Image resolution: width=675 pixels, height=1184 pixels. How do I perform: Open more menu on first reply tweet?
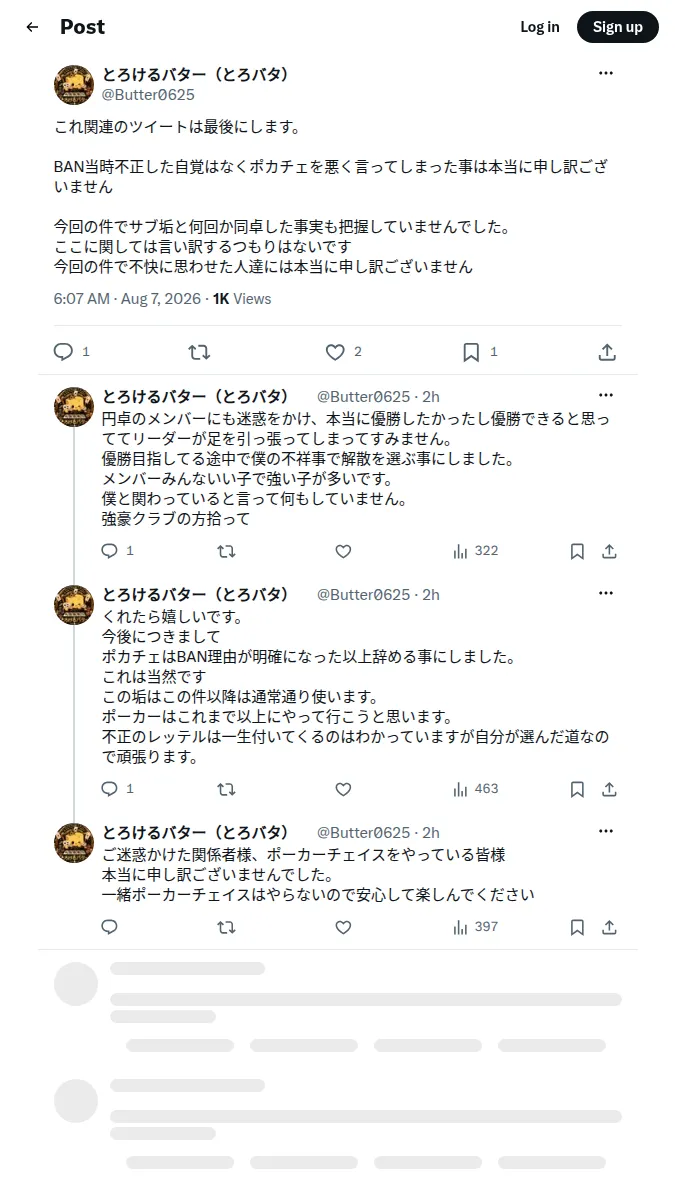606,396
